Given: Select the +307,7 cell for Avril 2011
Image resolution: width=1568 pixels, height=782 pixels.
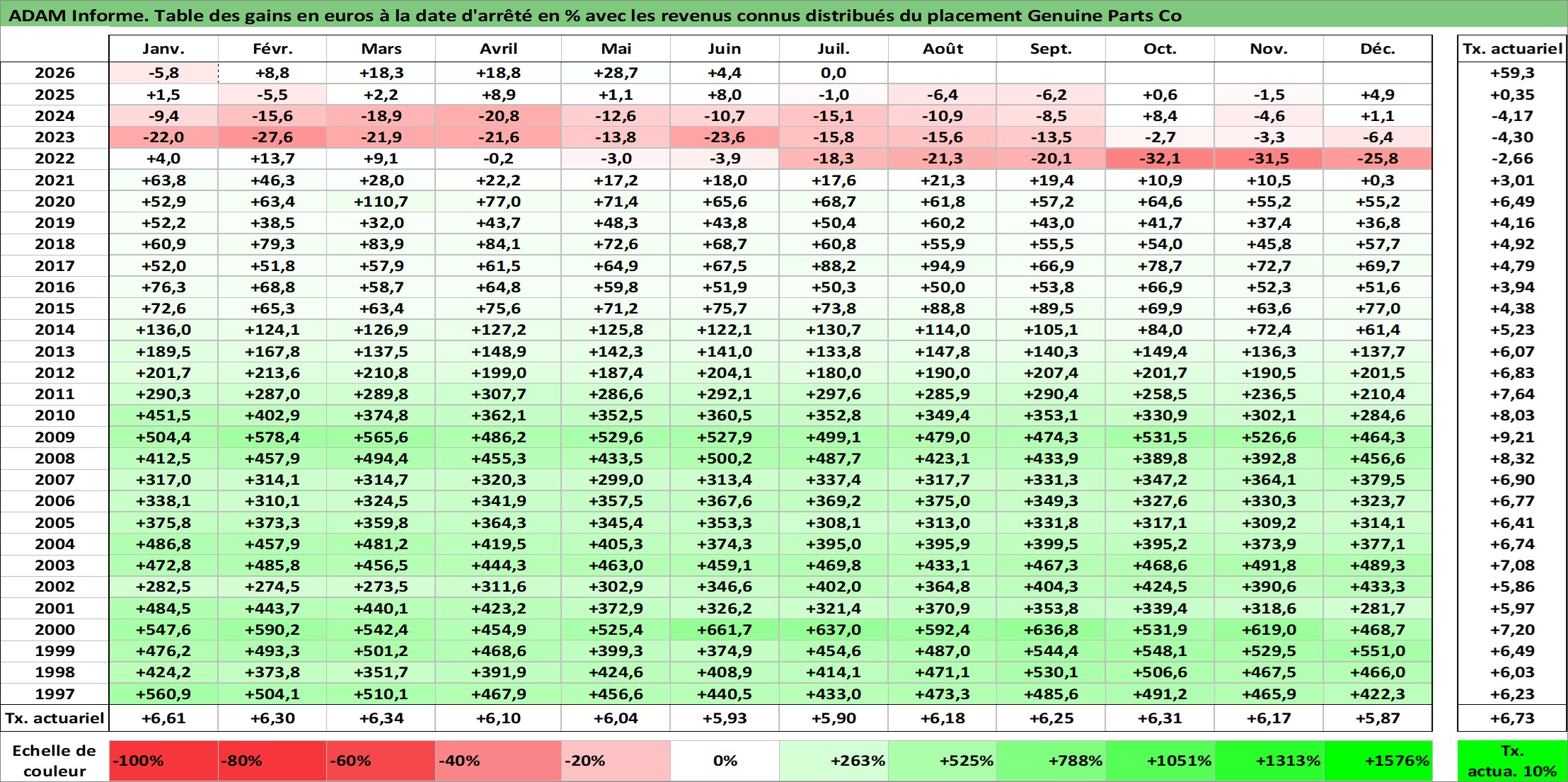Looking at the screenshot, I should [x=498, y=394].
